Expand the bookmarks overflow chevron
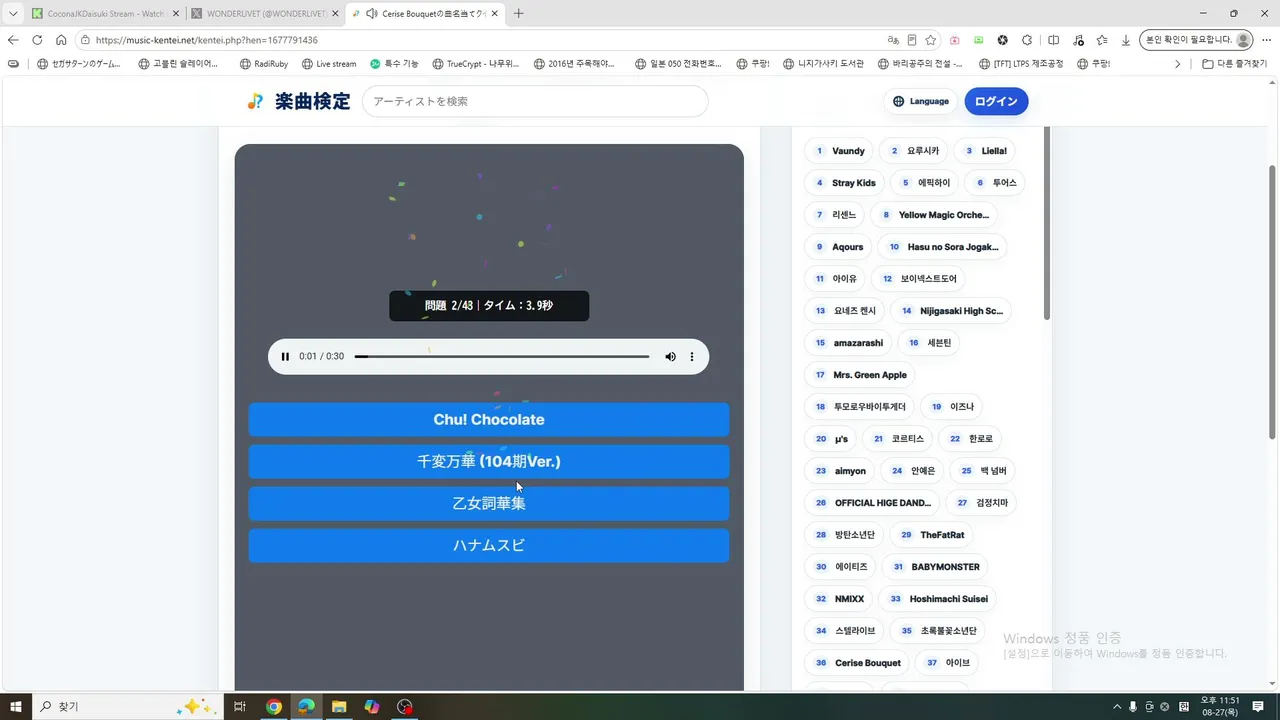The image size is (1280, 720). pyautogui.click(x=1177, y=64)
